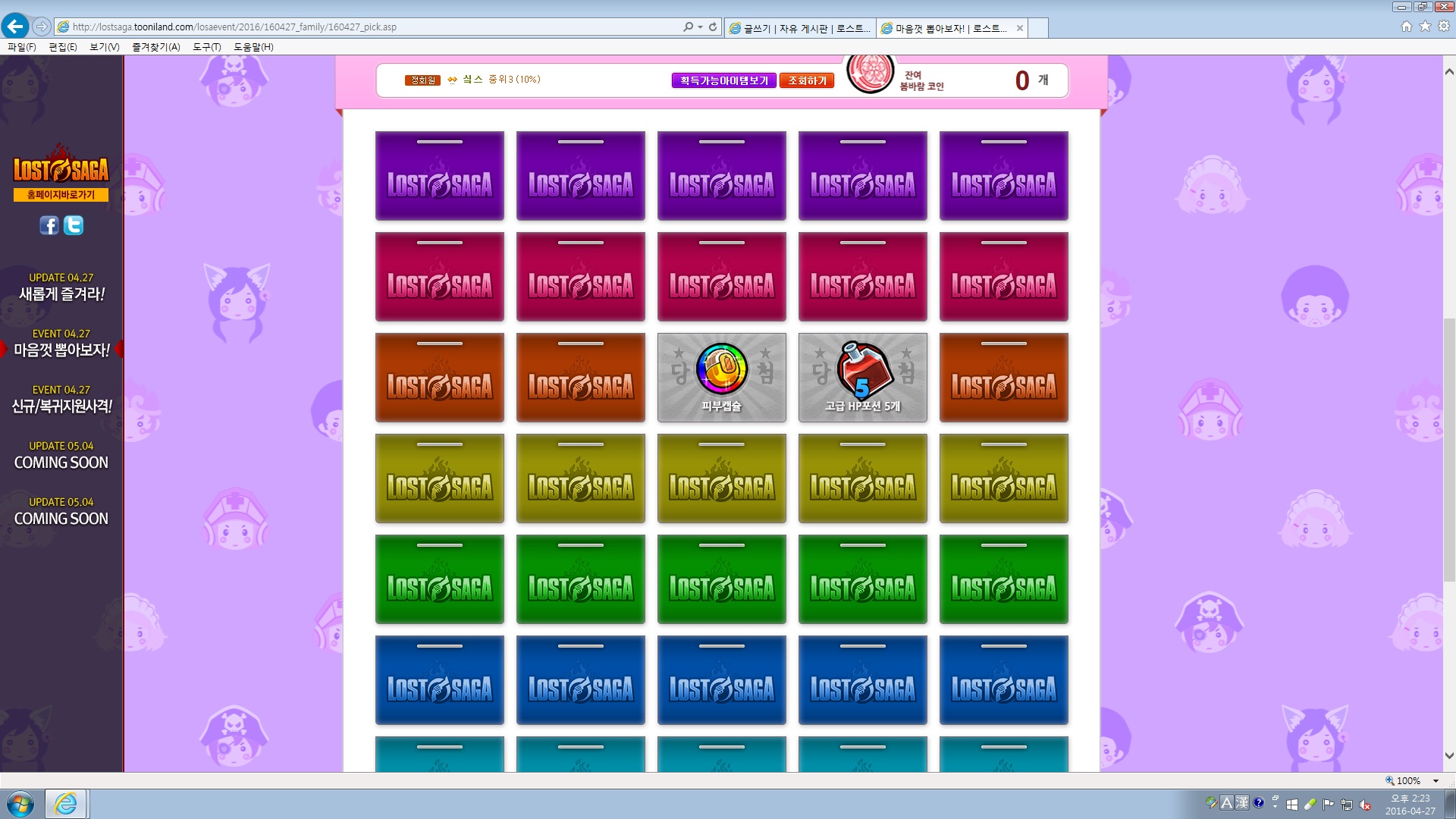This screenshot has height=819, width=1456.
Task: Click the empty new tab button
Action: tap(1039, 28)
